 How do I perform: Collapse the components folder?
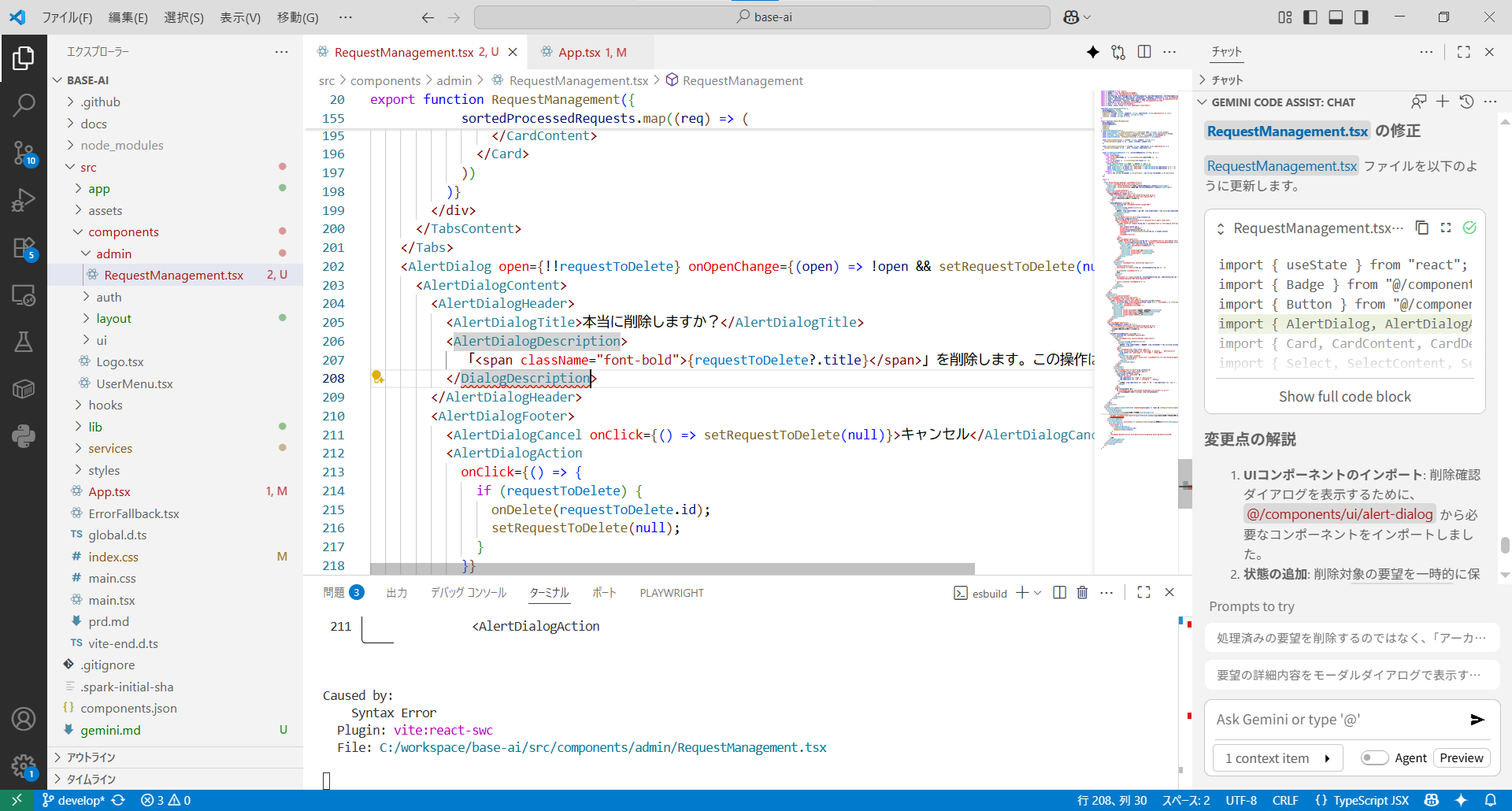(x=123, y=232)
